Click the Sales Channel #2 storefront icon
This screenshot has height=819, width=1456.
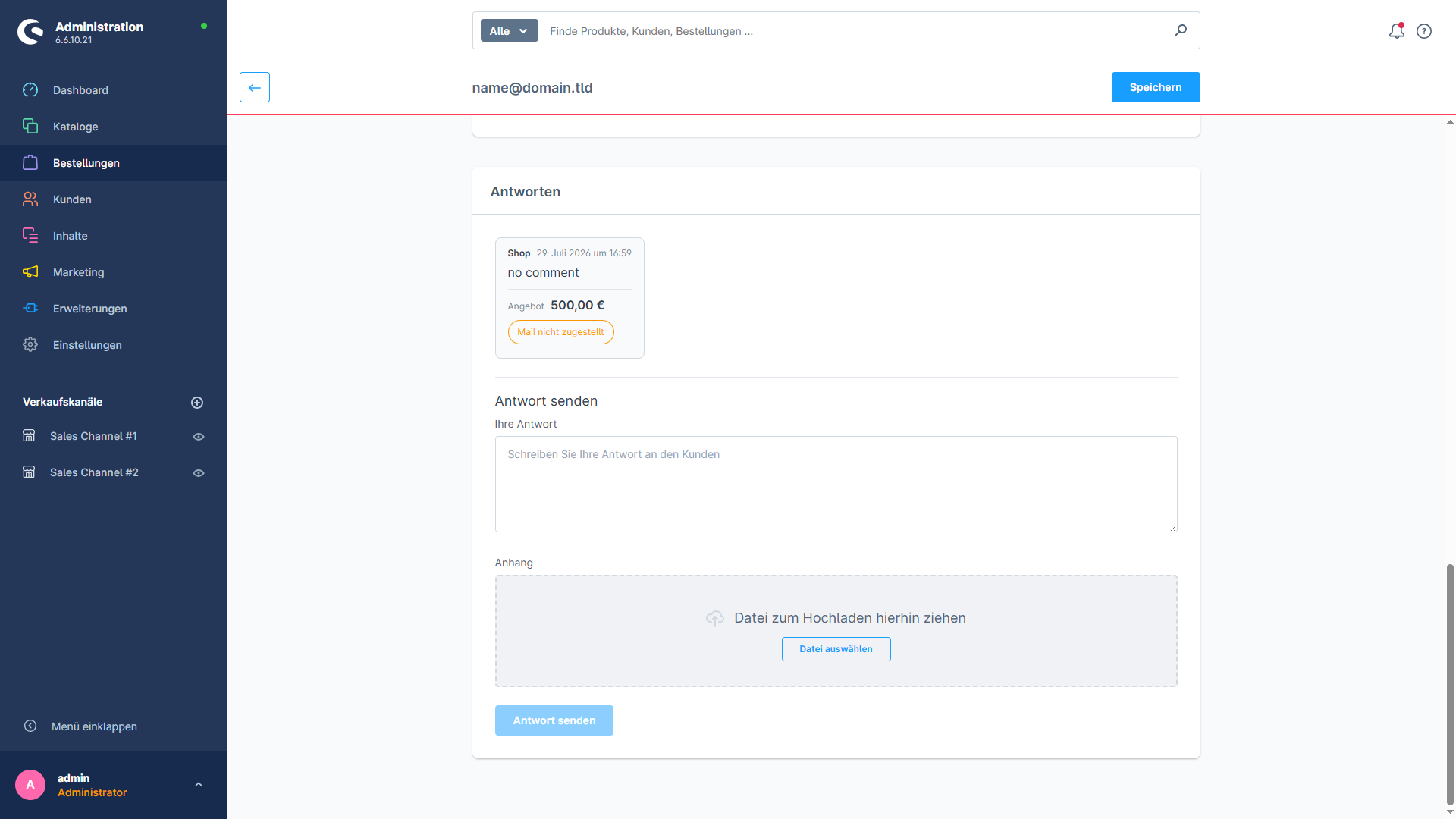[x=29, y=472]
